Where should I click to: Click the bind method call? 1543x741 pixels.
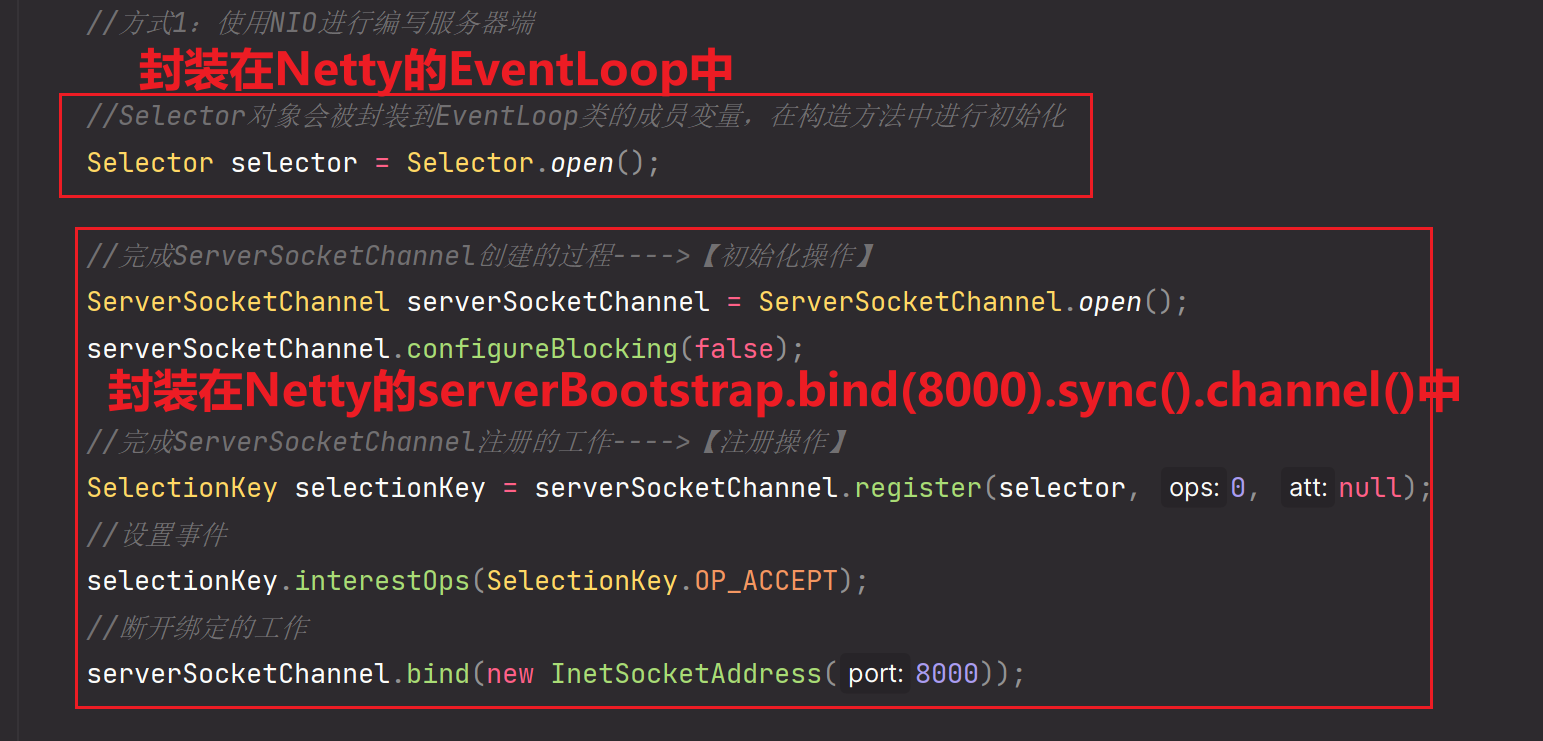[x=438, y=673]
